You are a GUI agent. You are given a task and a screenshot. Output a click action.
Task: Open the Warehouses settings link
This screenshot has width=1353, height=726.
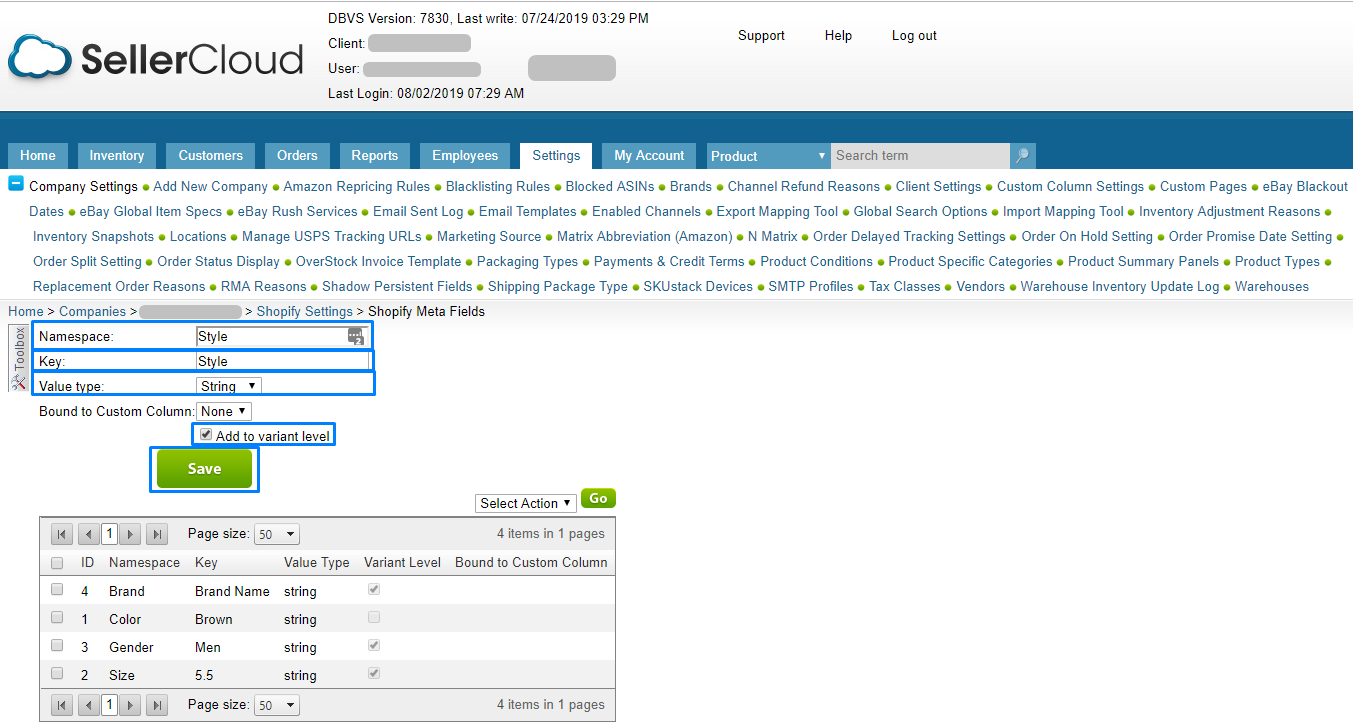coord(1272,286)
